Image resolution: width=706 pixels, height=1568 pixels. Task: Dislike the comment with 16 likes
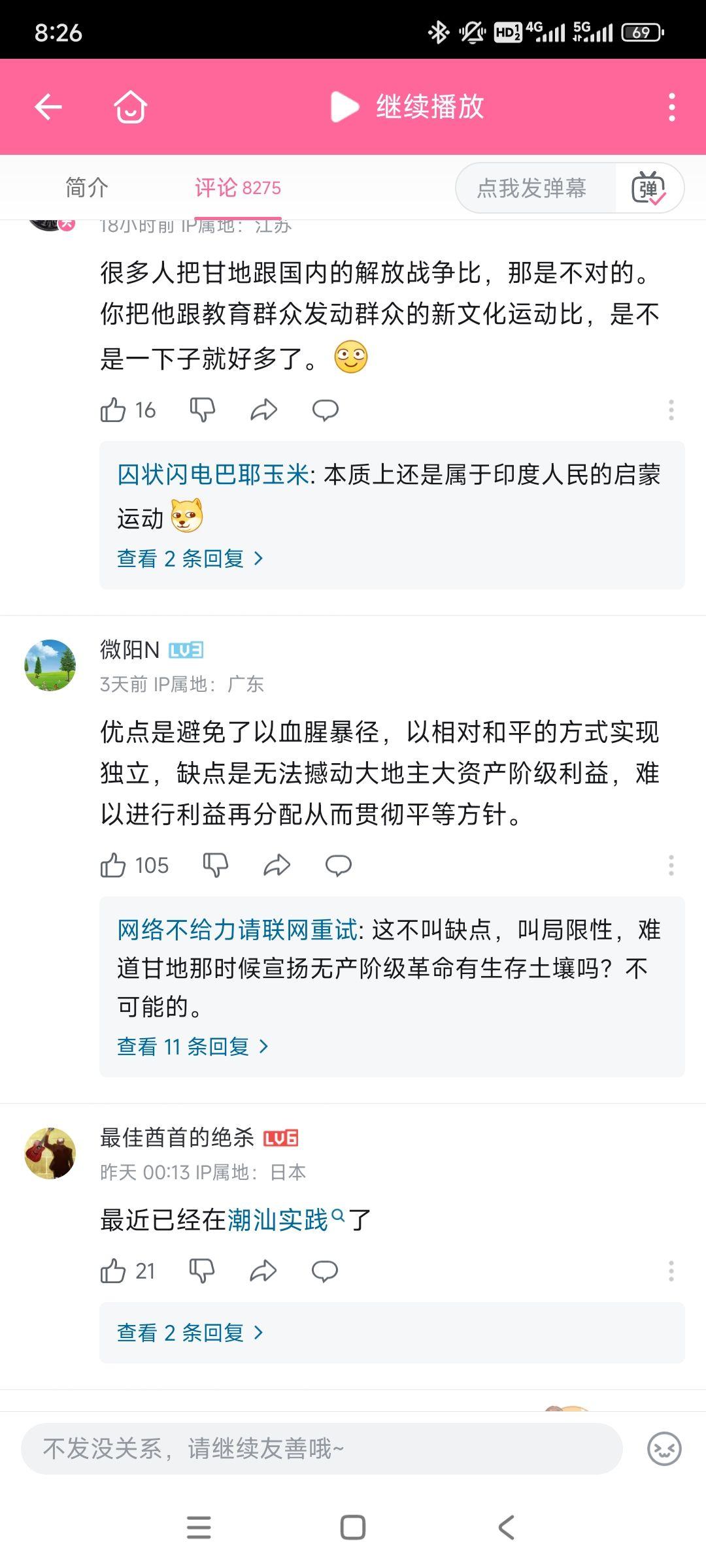tap(202, 410)
